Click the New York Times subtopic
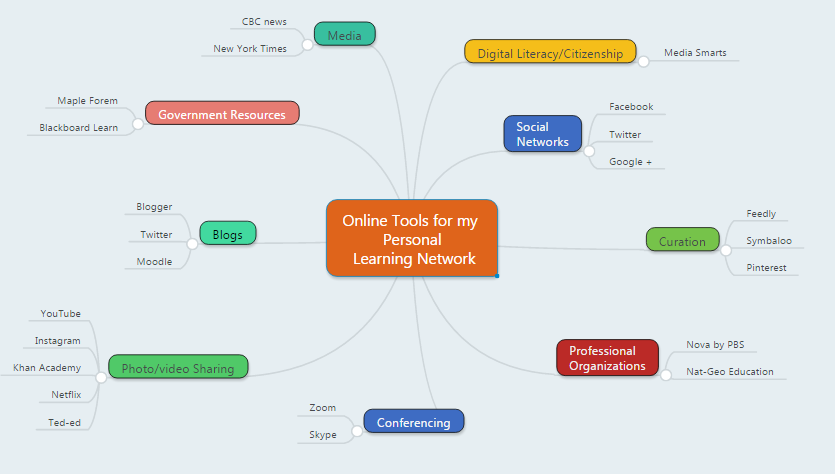Screen dimensions: 835x474 [250, 48]
